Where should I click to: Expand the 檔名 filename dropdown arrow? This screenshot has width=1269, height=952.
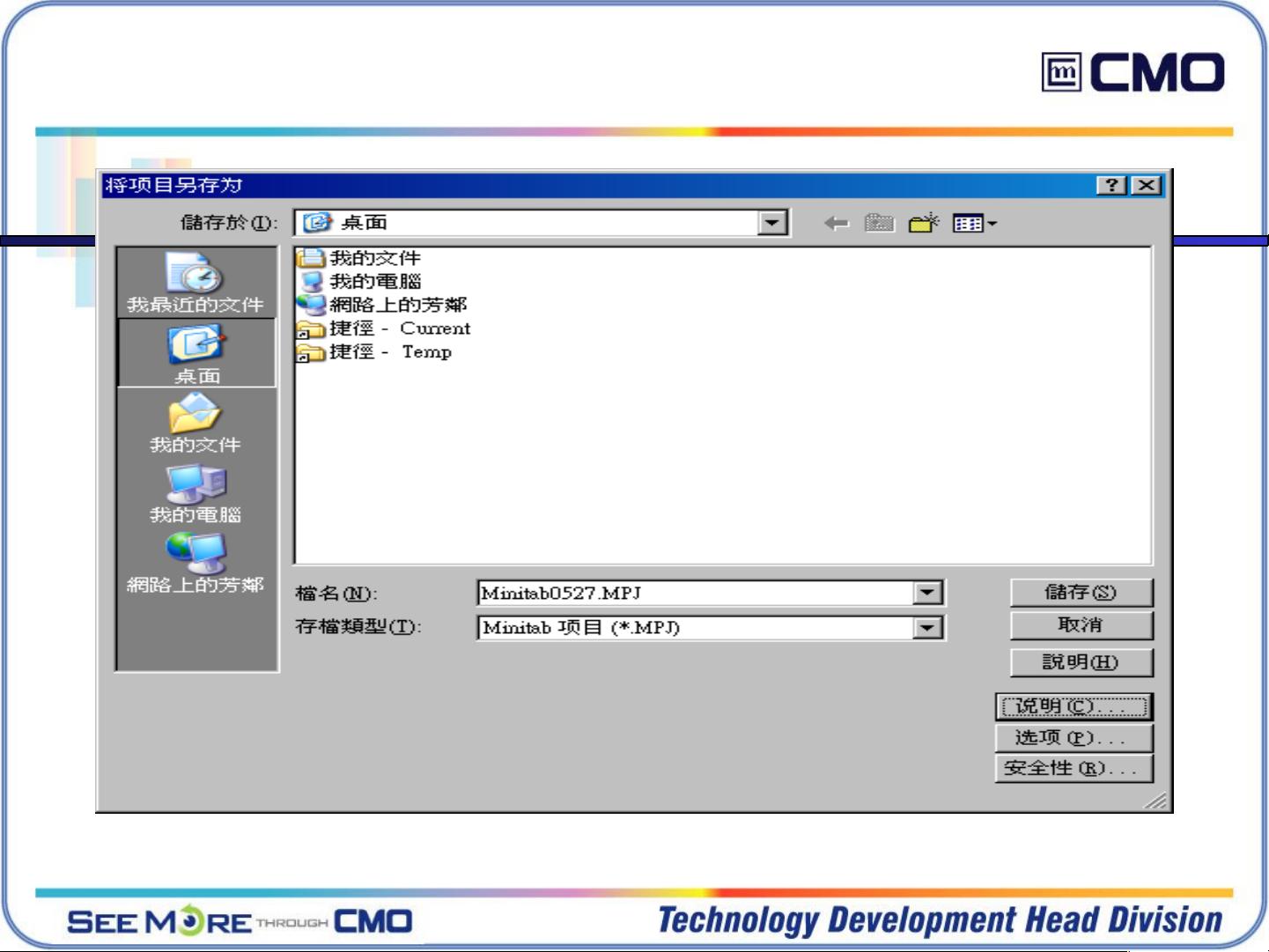point(927,593)
